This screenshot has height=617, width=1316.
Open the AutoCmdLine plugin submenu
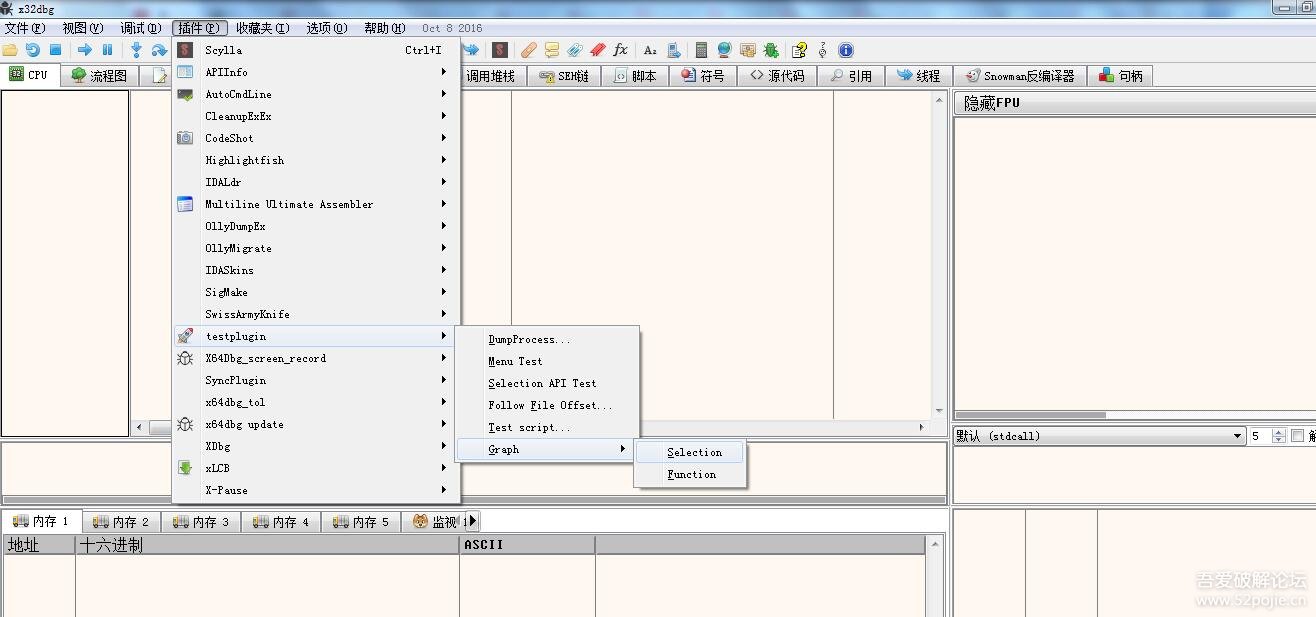(316, 94)
